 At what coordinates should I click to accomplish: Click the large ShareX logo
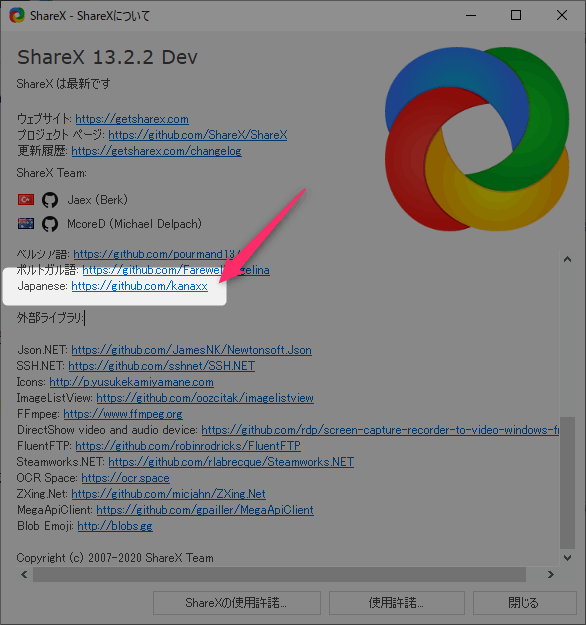tap(477, 139)
